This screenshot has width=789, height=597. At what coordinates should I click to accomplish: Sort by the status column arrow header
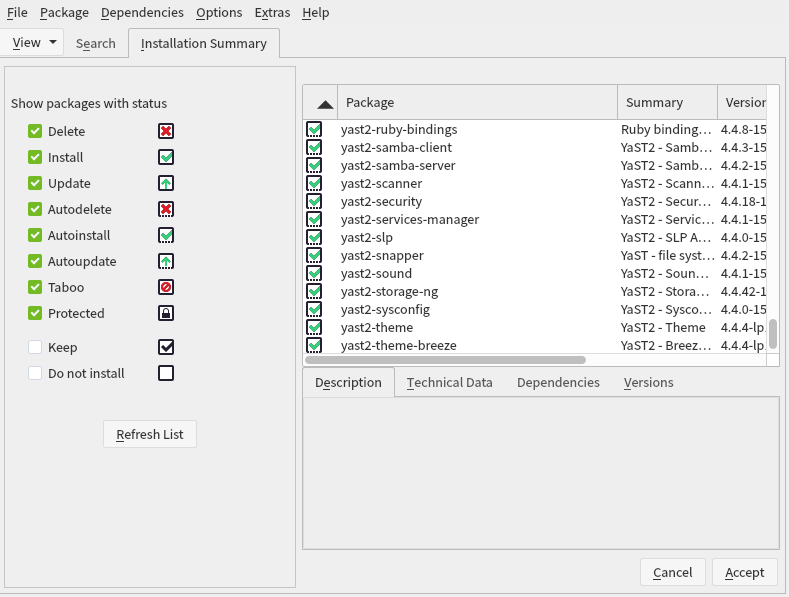(321, 103)
